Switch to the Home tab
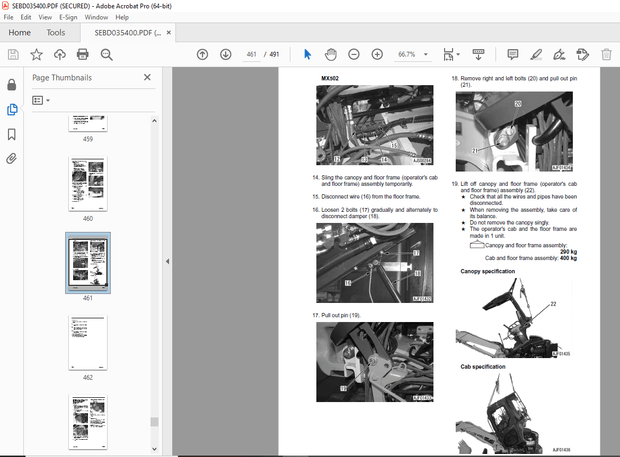The height and width of the screenshot is (457, 620). point(19,32)
